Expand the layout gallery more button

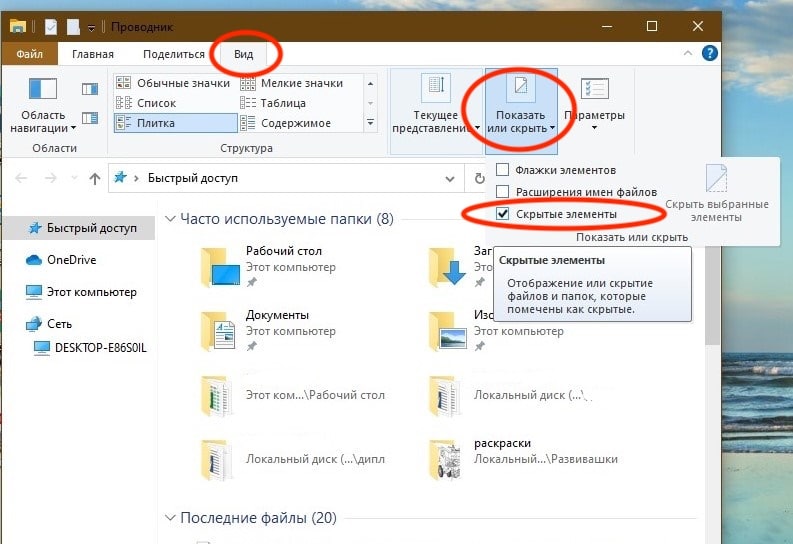pos(370,123)
